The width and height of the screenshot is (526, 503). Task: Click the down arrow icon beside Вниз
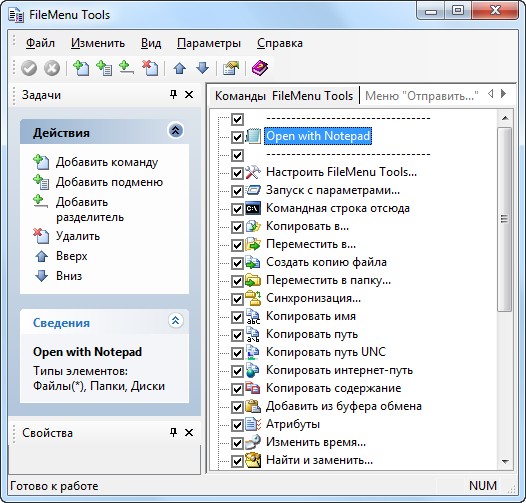pos(41,276)
